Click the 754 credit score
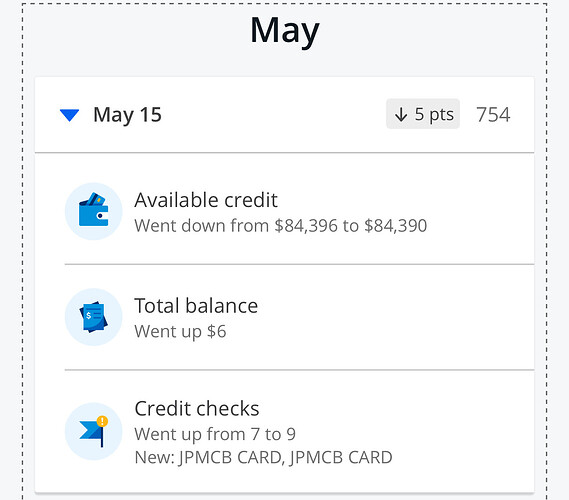 pyautogui.click(x=493, y=115)
